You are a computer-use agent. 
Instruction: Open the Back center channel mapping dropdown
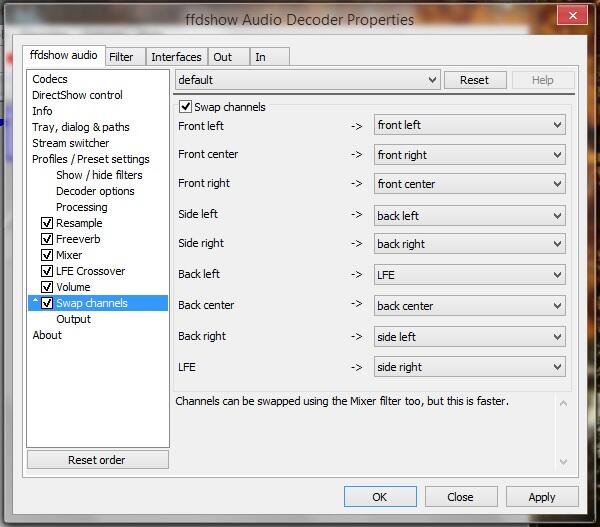pos(470,305)
